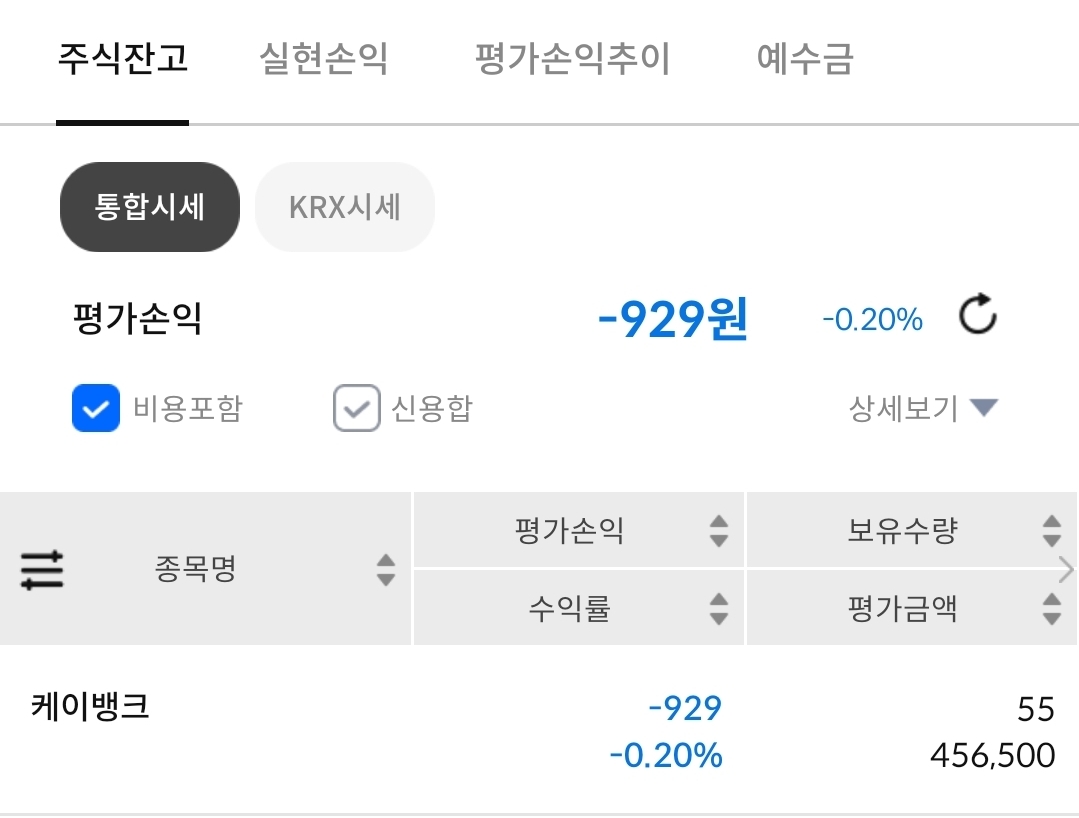
Task: Go to the 예수금 tab
Action: coord(805,60)
